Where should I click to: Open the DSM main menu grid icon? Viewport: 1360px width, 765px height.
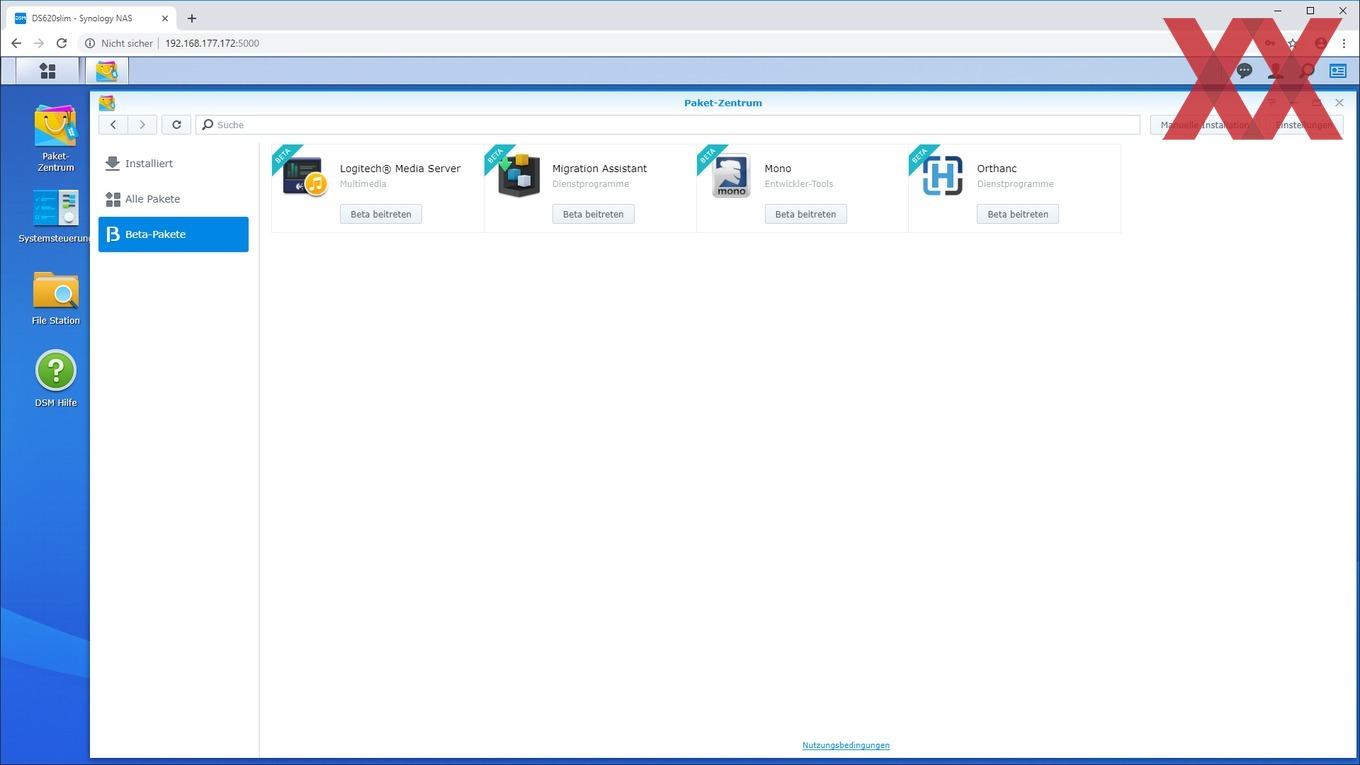pos(47,71)
